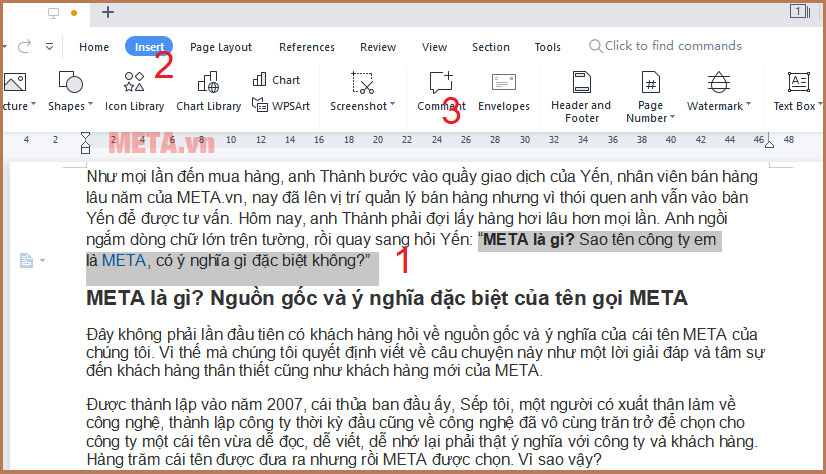The image size is (826, 474).
Task: Click the monitor icon in tab bar
Action: click(x=53, y=13)
